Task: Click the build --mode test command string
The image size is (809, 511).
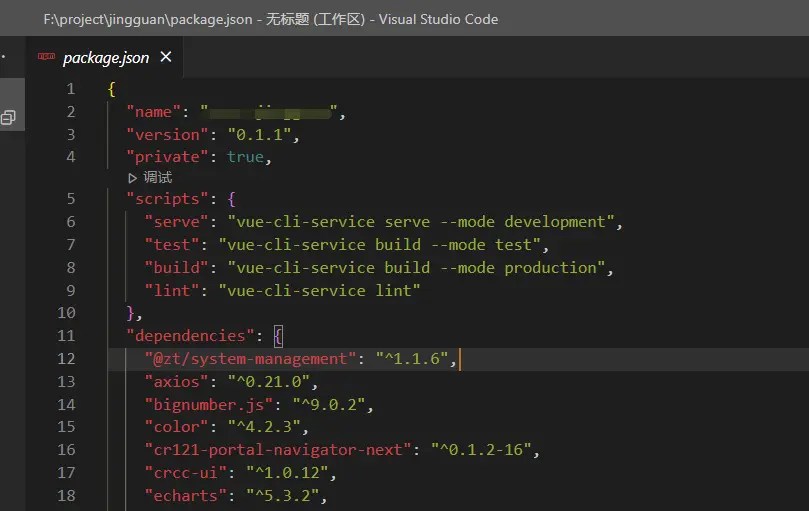Action: (379, 245)
